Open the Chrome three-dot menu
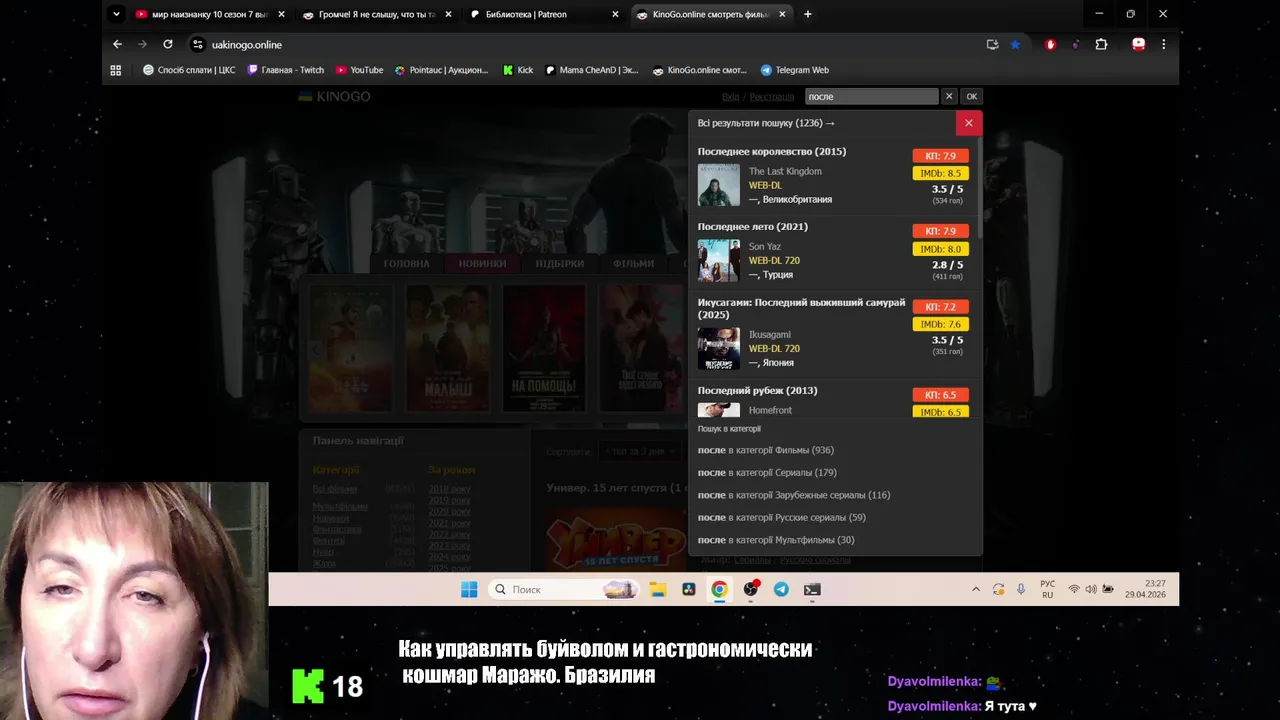The image size is (1280, 720). [1163, 44]
